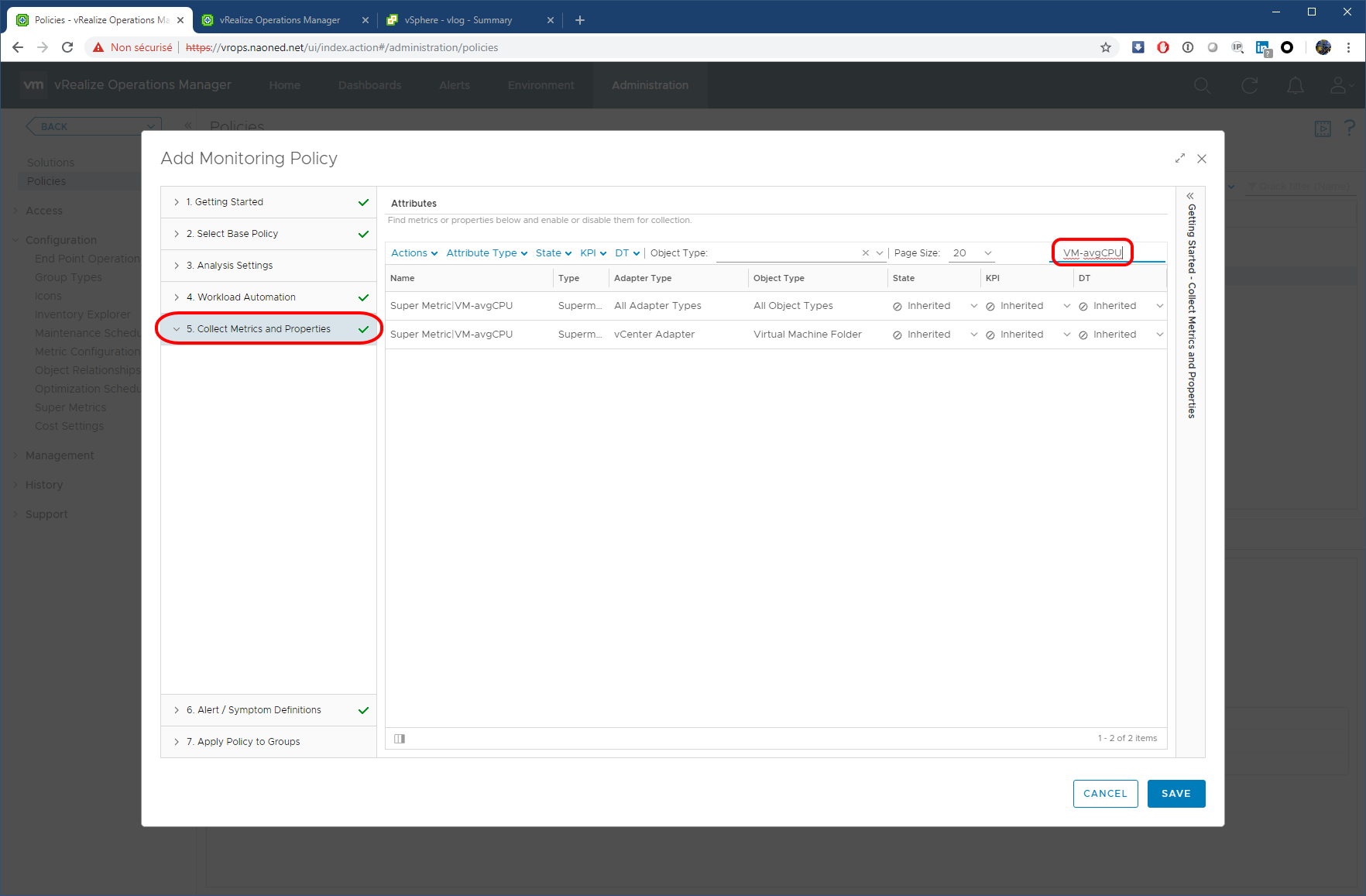Viewport: 1366px width, 896px height.
Task: Change KPI setting of vCenter Adapter row
Action: coord(1028,335)
